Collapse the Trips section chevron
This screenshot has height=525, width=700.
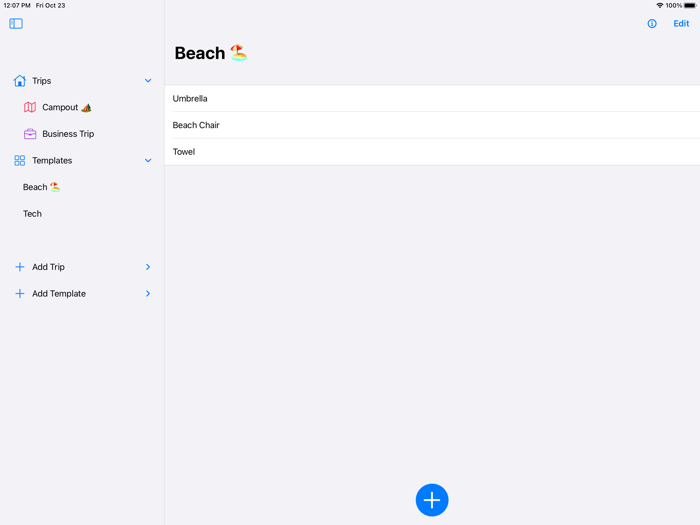click(x=148, y=81)
